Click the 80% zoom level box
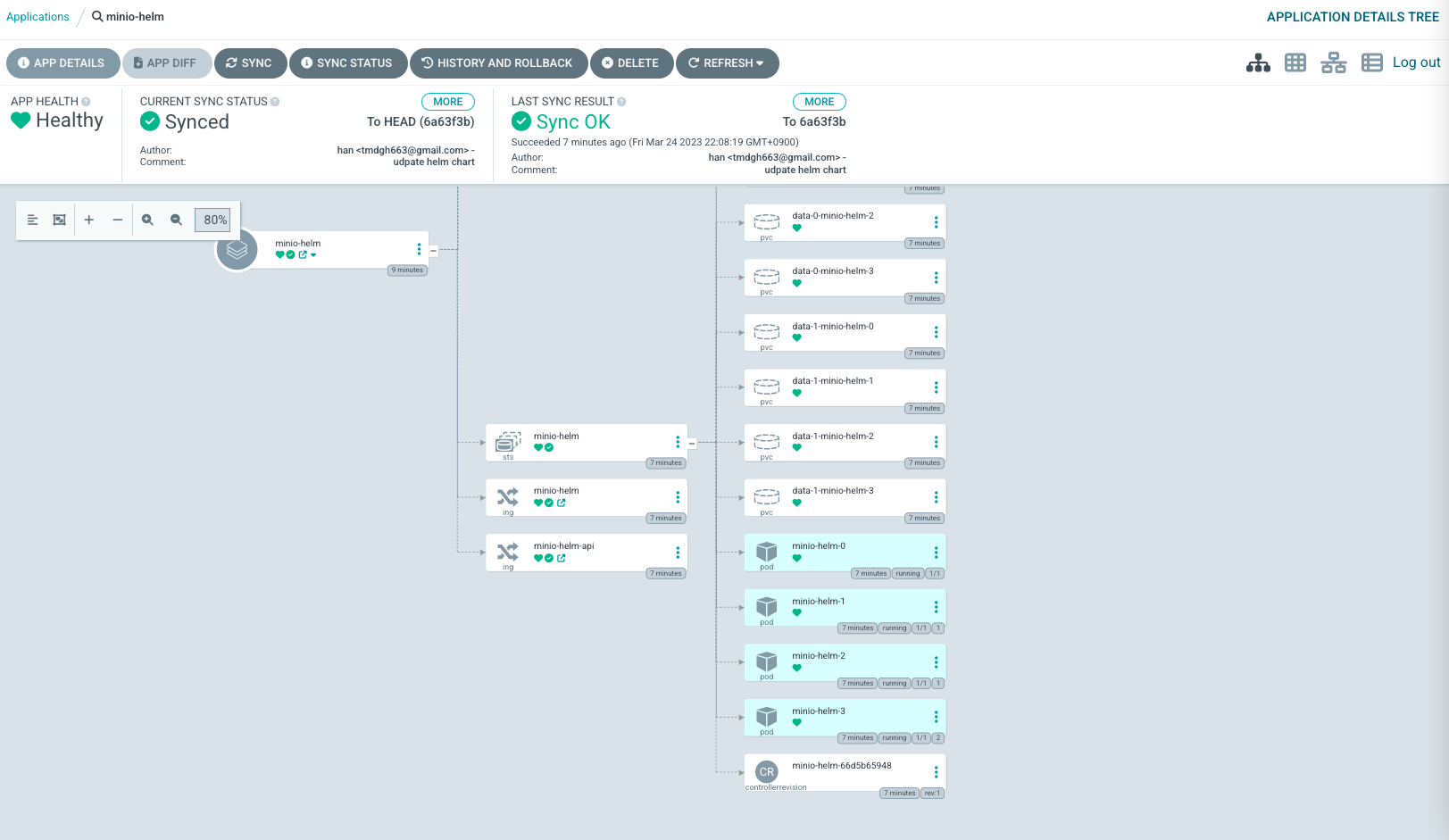Viewport: 1449px width, 840px height. (212, 220)
